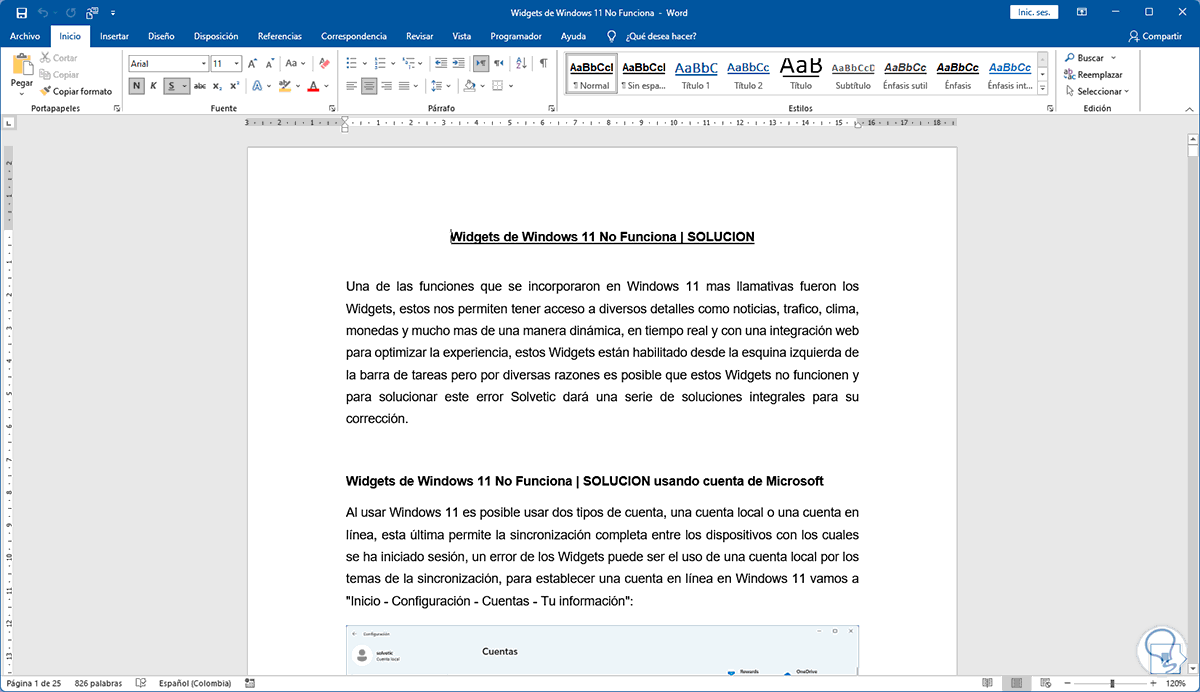Apply superscript formatting
Image resolution: width=1200 pixels, height=692 pixels.
tap(234, 87)
